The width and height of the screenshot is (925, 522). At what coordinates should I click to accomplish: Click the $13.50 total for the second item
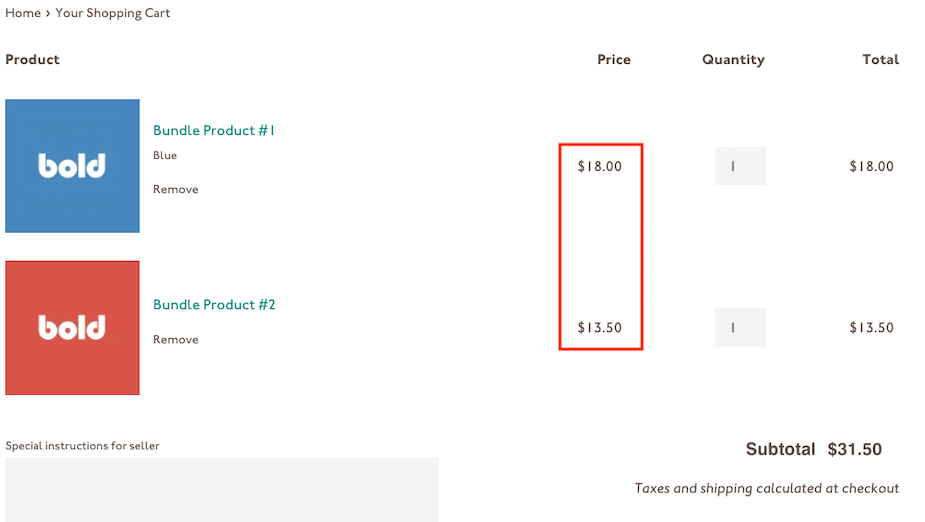(872, 327)
